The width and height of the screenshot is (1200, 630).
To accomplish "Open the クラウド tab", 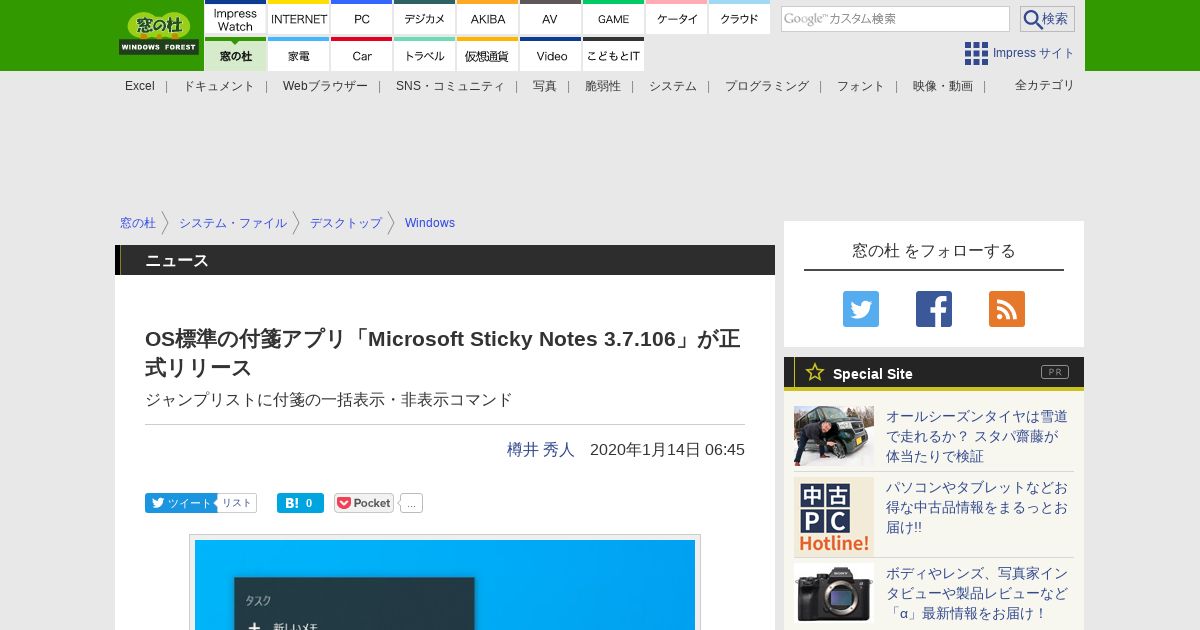I will coord(739,19).
